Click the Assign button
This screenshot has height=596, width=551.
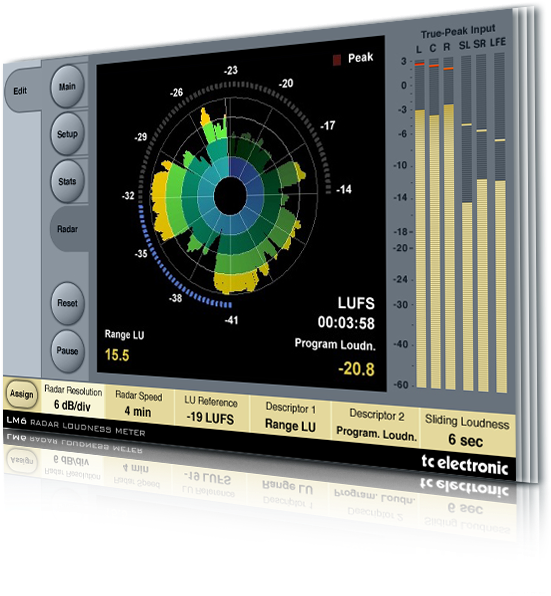pyautogui.click(x=22, y=394)
